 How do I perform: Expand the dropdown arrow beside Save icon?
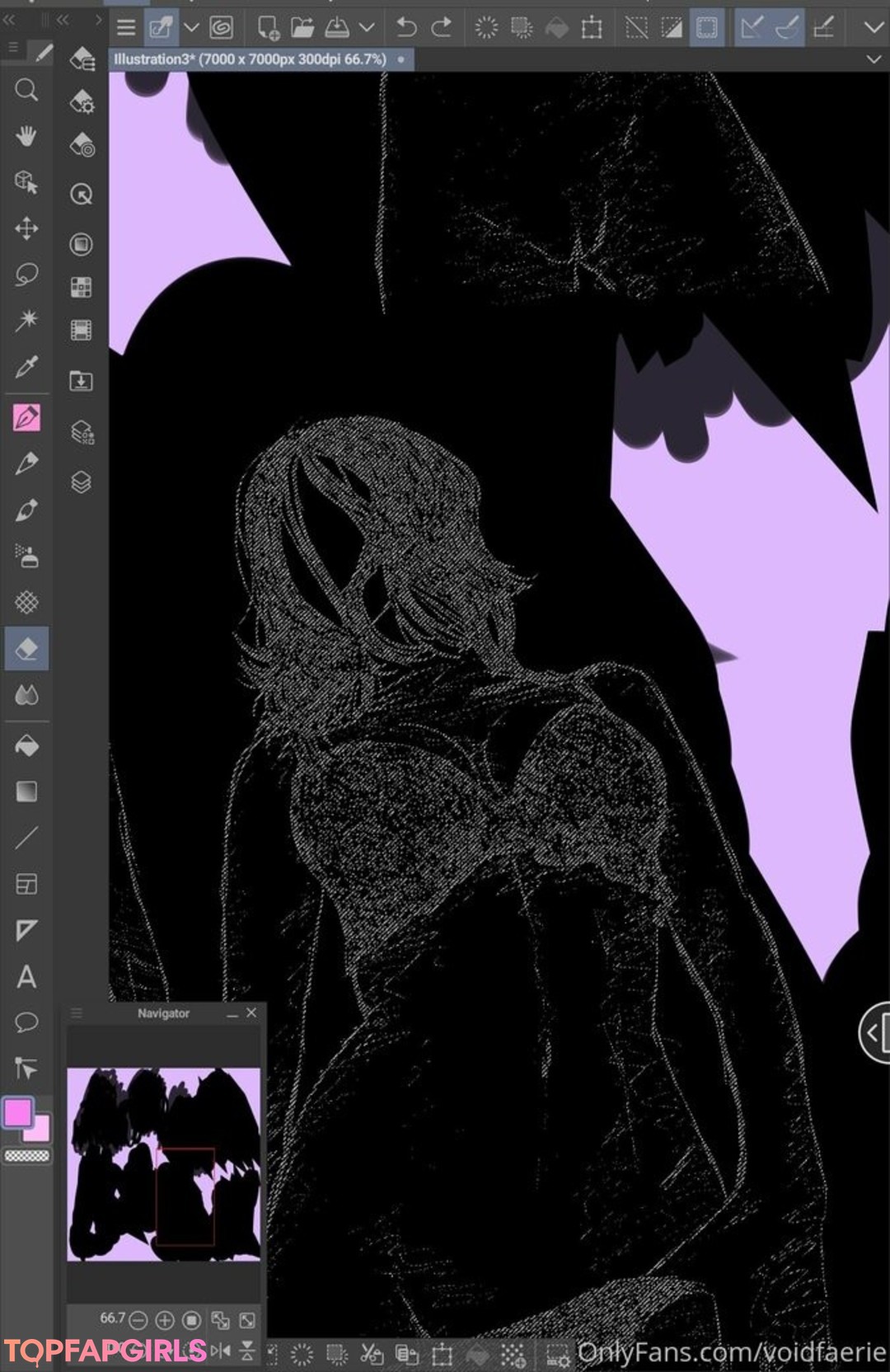367,28
